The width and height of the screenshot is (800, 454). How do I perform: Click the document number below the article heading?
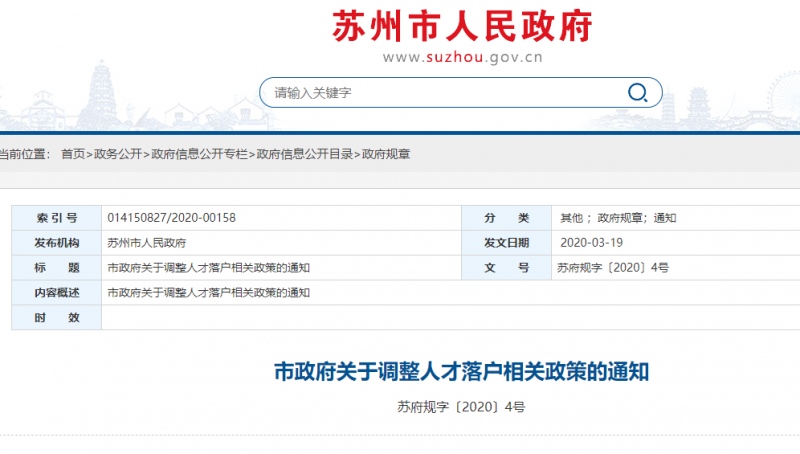point(461,407)
